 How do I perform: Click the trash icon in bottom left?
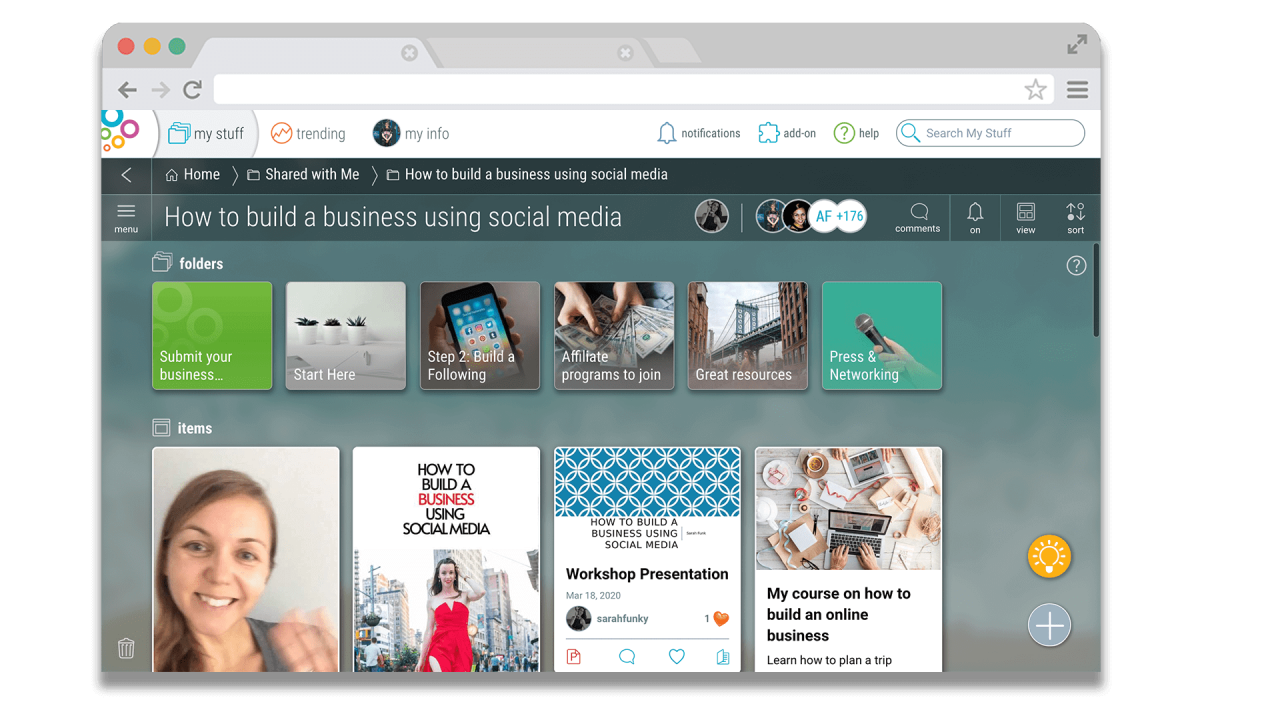click(126, 648)
